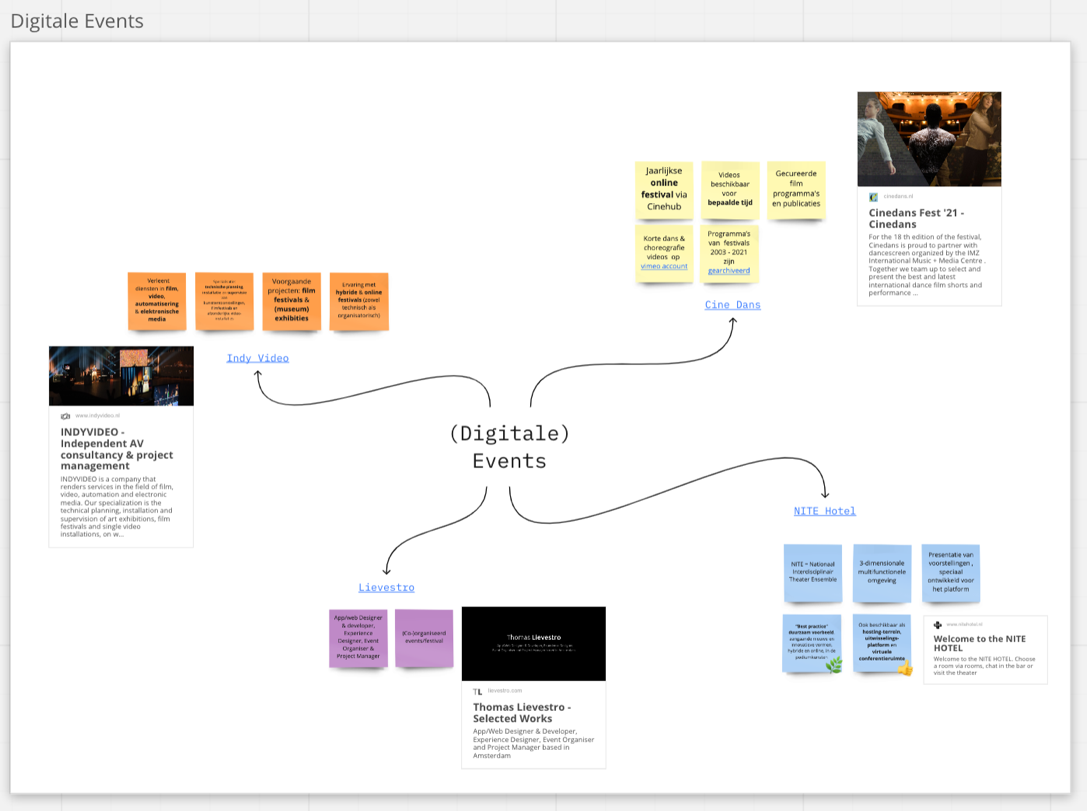Click the NITE Hotel card favicon
Image resolution: width=1087 pixels, height=811 pixels.
937,625
